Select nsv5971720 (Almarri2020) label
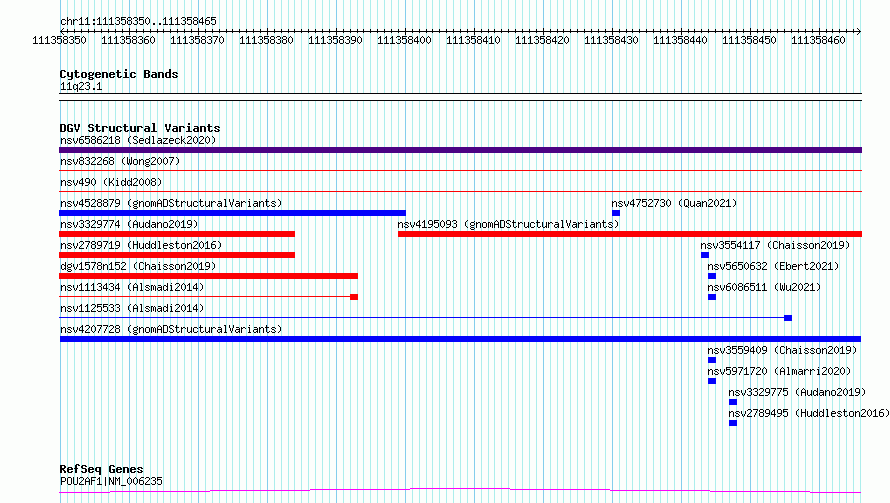Image resolution: width=890 pixels, height=503 pixels. (779, 371)
